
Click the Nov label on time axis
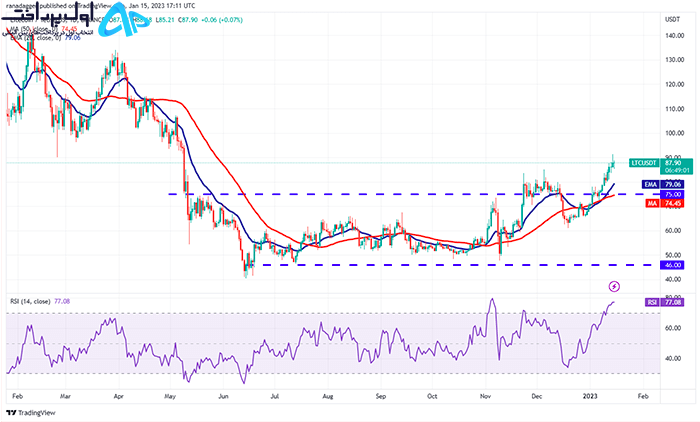tap(485, 396)
